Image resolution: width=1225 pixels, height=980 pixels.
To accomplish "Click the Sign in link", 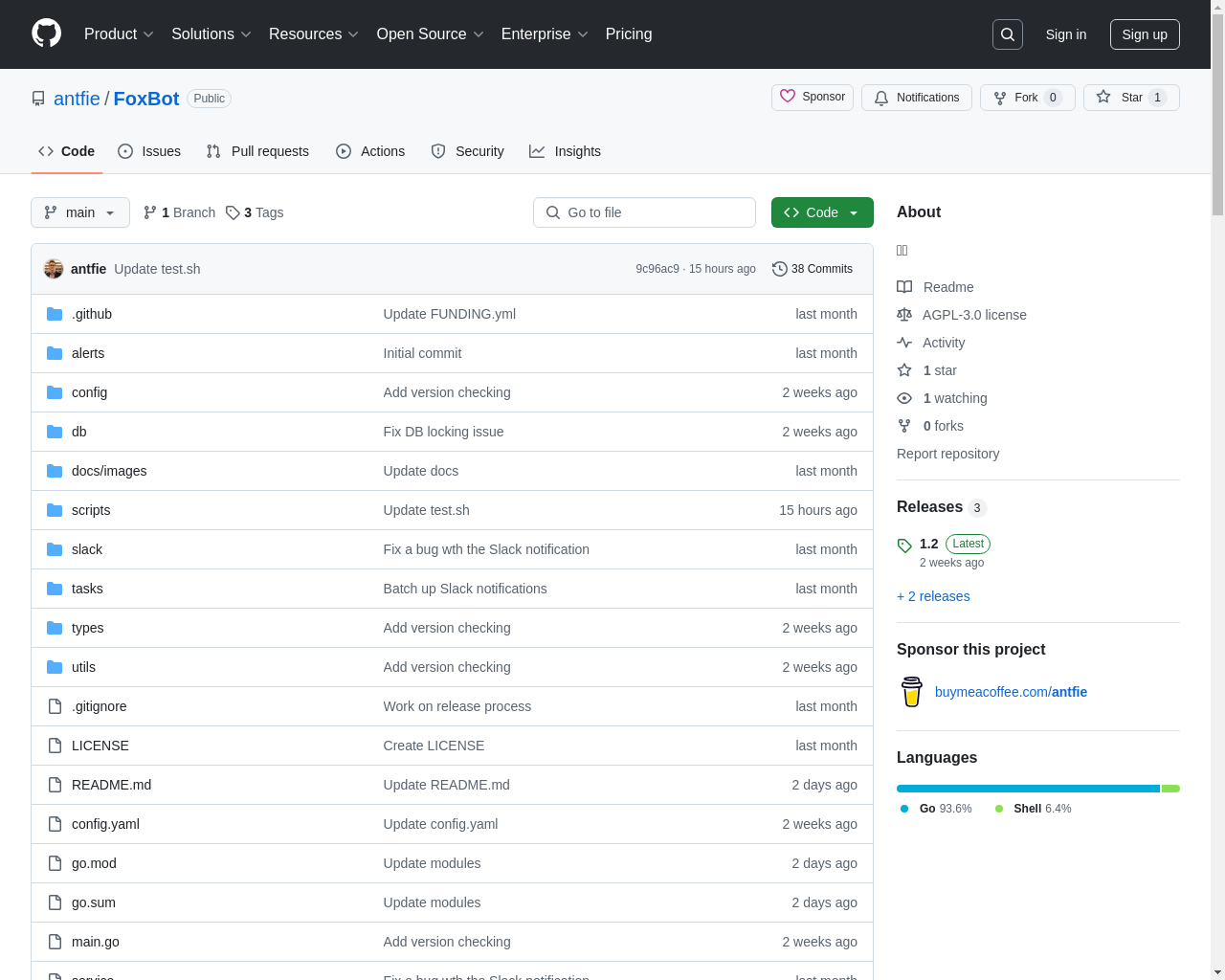I will [x=1066, y=34].
